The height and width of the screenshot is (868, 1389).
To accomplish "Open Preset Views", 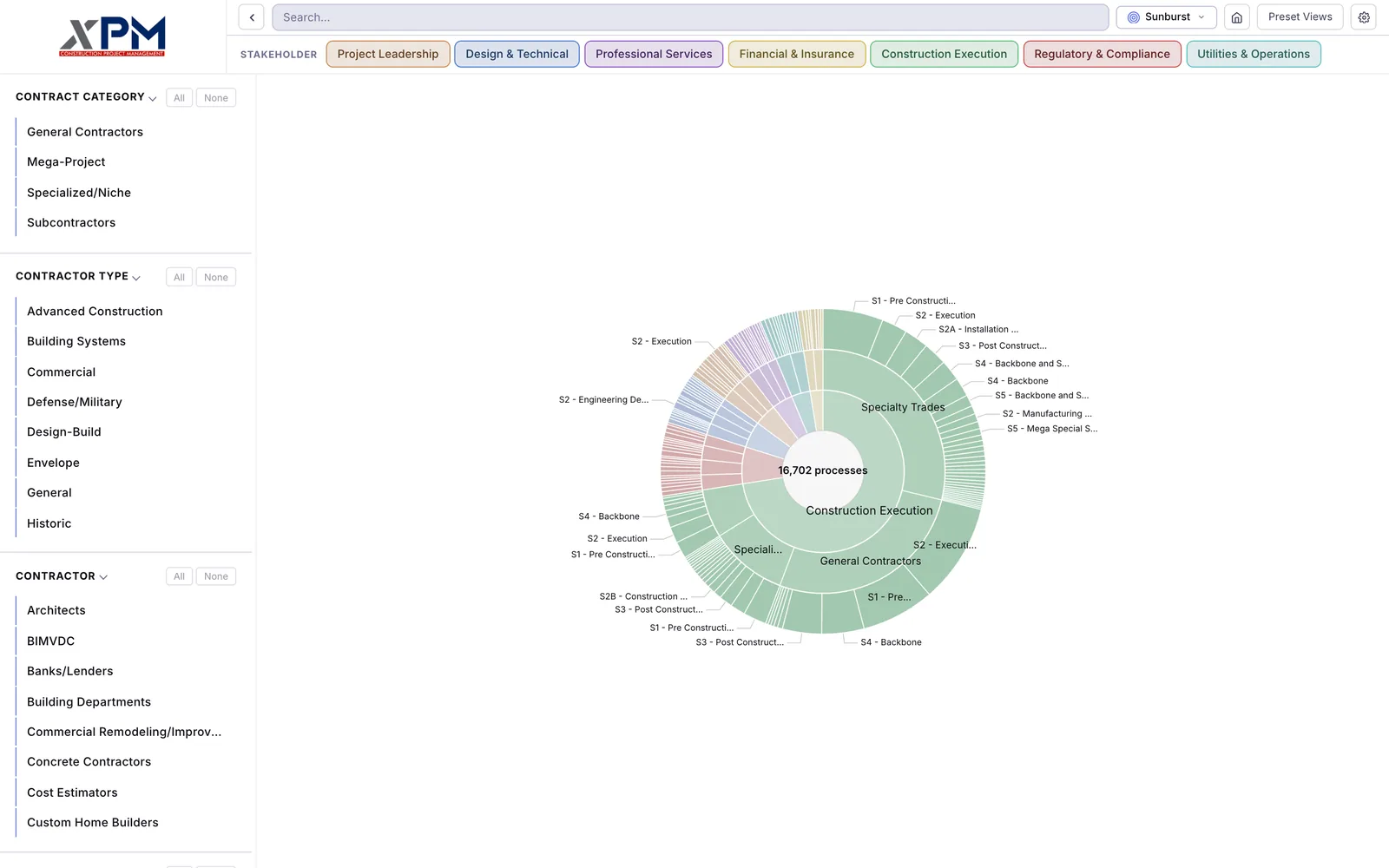I will [1300, 17].
